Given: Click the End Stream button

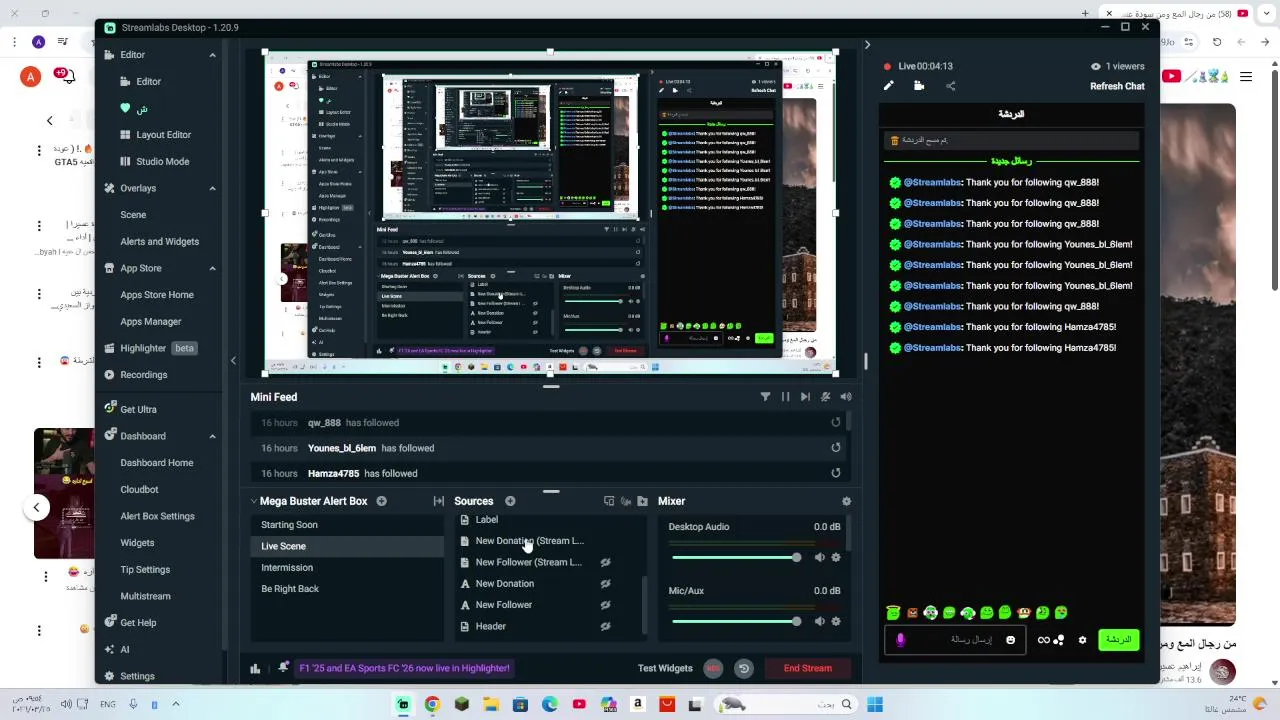Looking at the screenshot, I should (x=808, y=668).
